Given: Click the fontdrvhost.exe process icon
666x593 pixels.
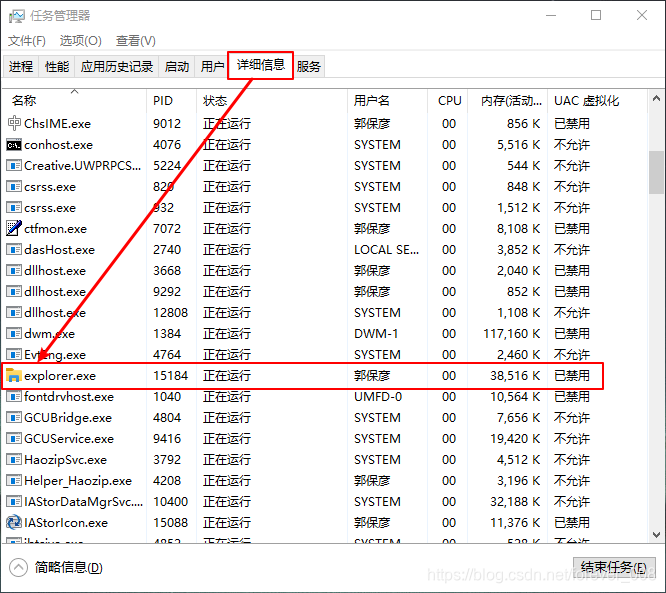Looking at the screenshot, I should pyautogui.click(x=14, y=397).
